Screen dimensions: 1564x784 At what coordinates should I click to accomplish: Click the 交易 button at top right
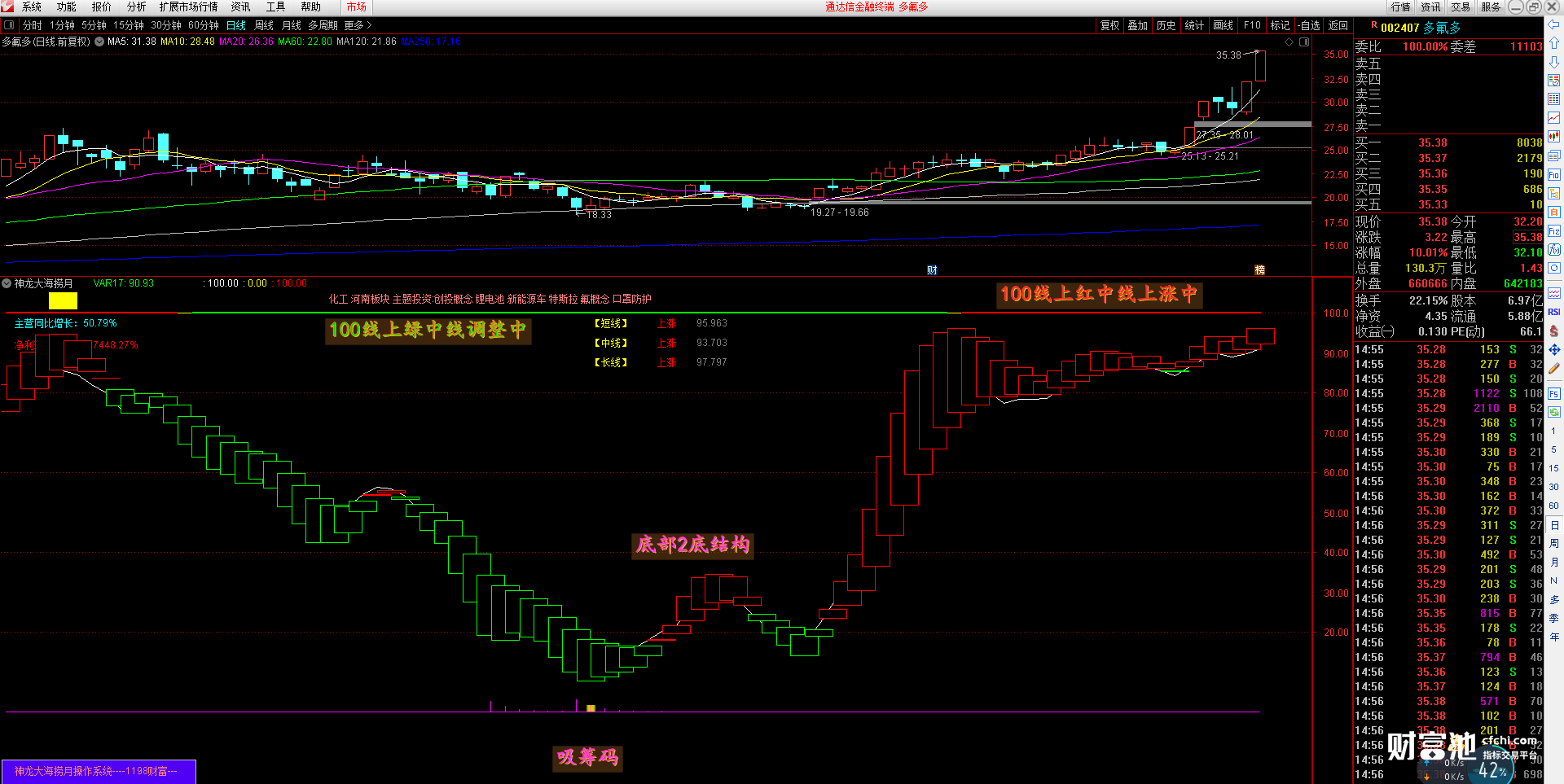coord(1461,7)
